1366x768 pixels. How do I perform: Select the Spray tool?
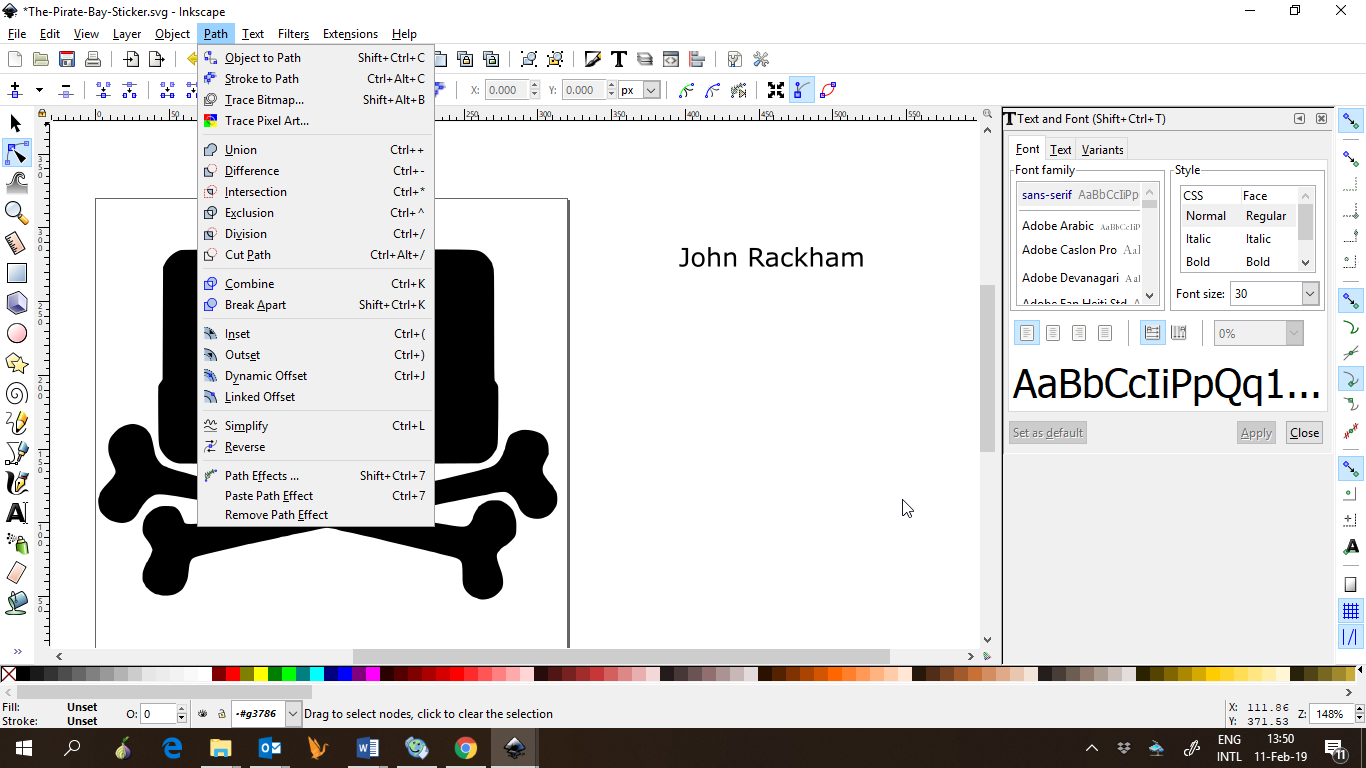(x=16, y=543)
